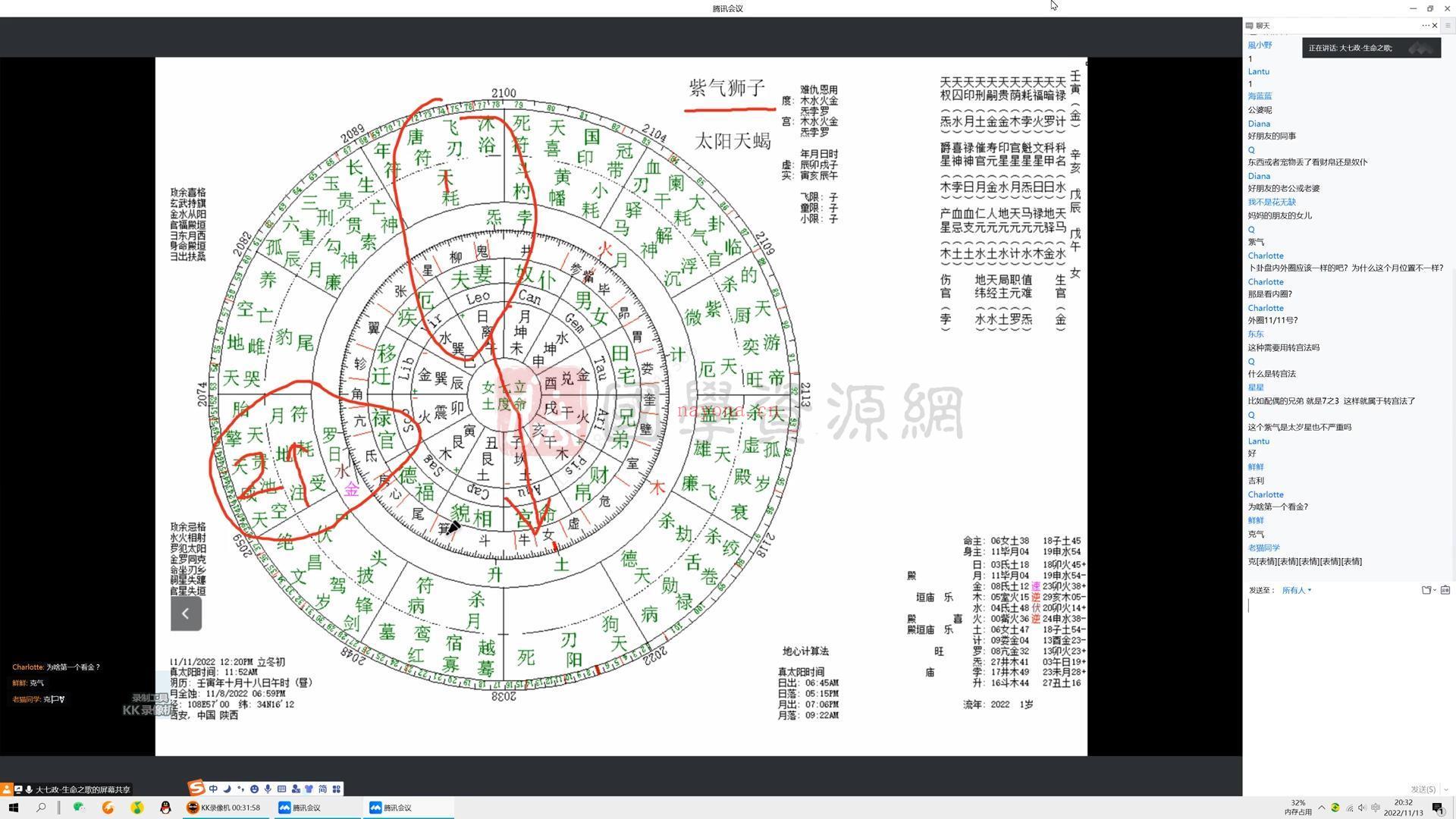Show hidden system tray icons

pos(1321,808)
